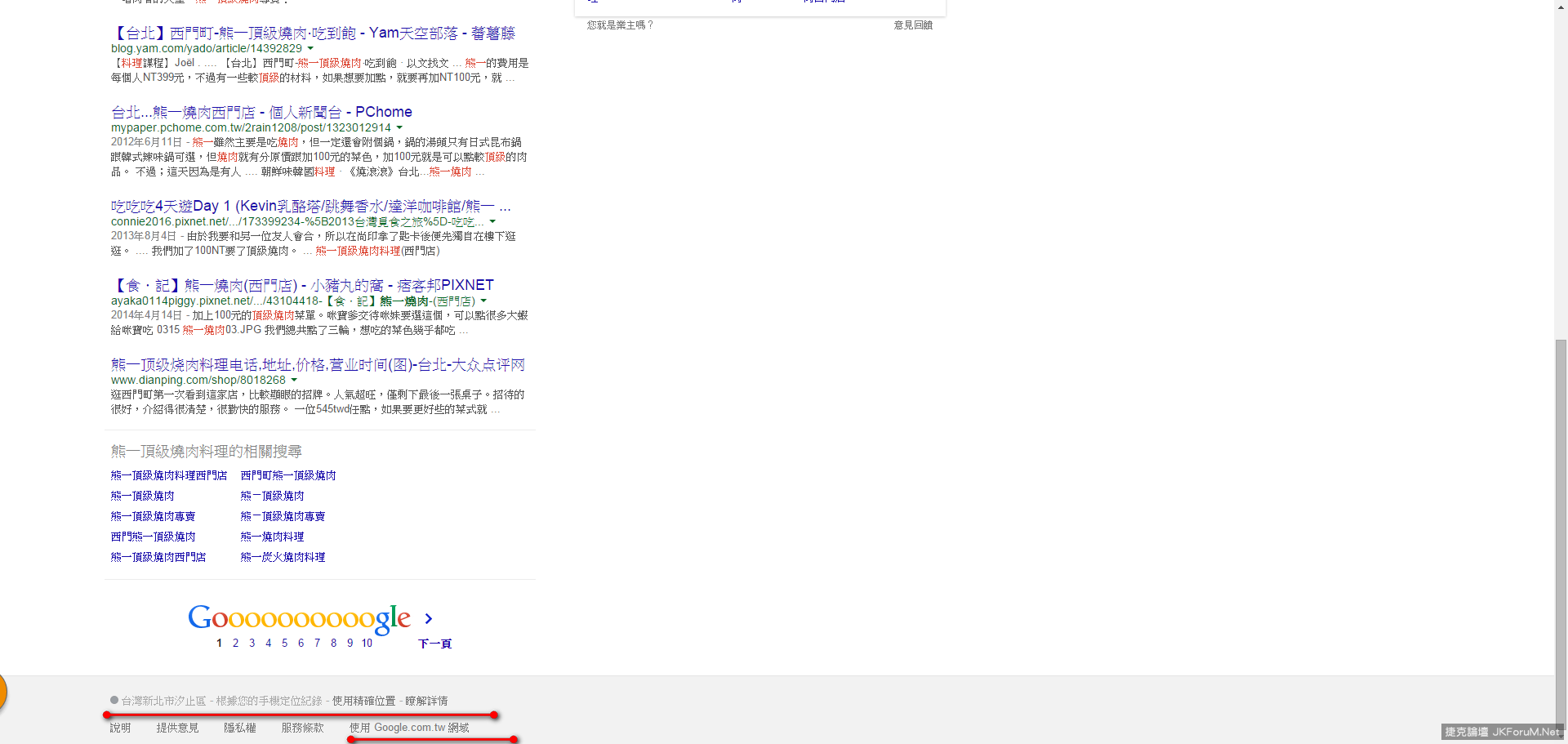Click the next page chevron arrow
Screen dimensions: 1568x744
click(x=428, y=619)
